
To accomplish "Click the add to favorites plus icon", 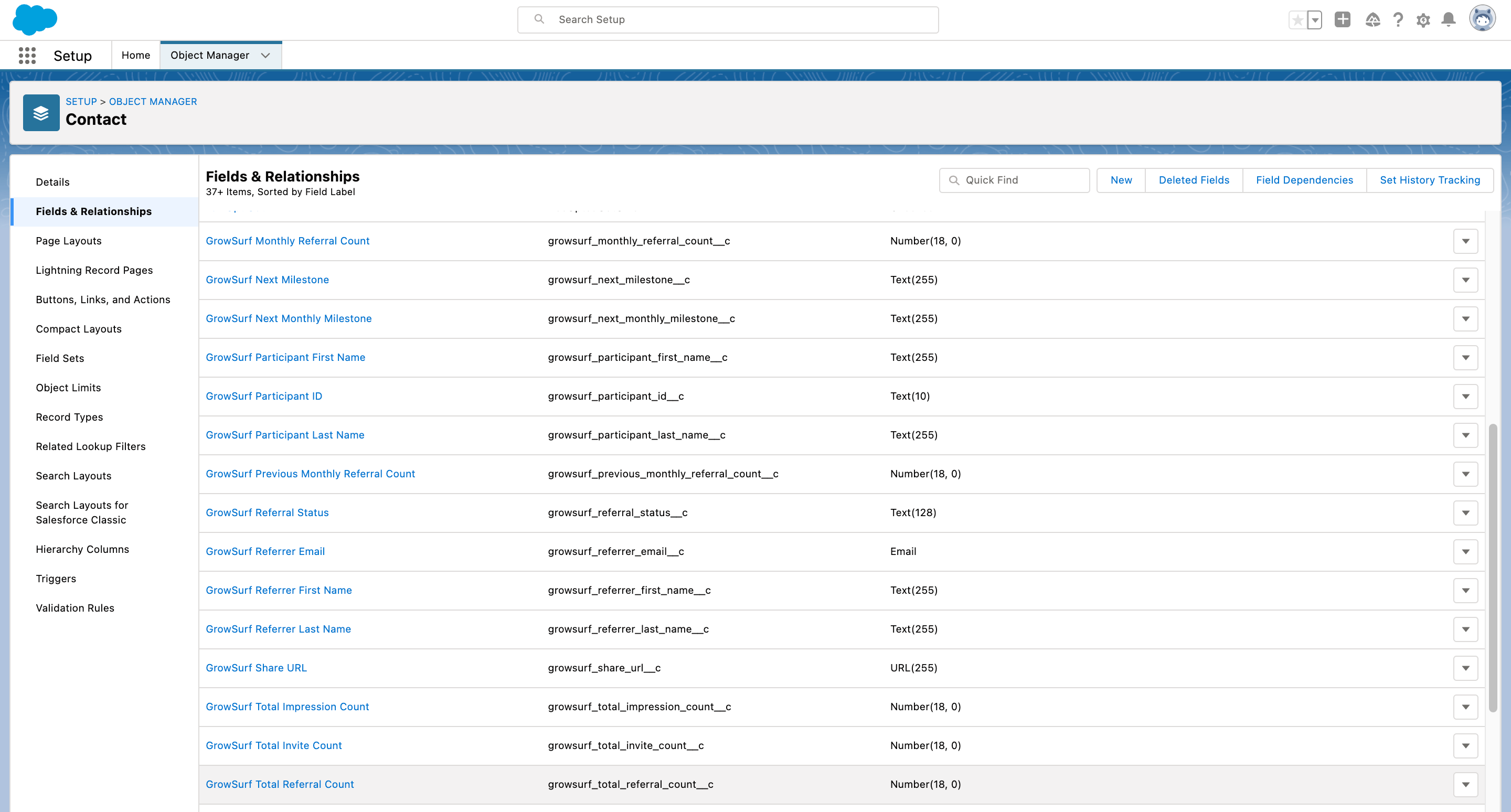I will 1343,19.
